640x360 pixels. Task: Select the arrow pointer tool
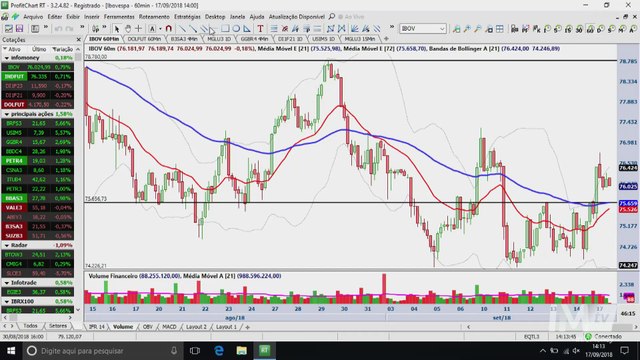click(x=117, y=29)
